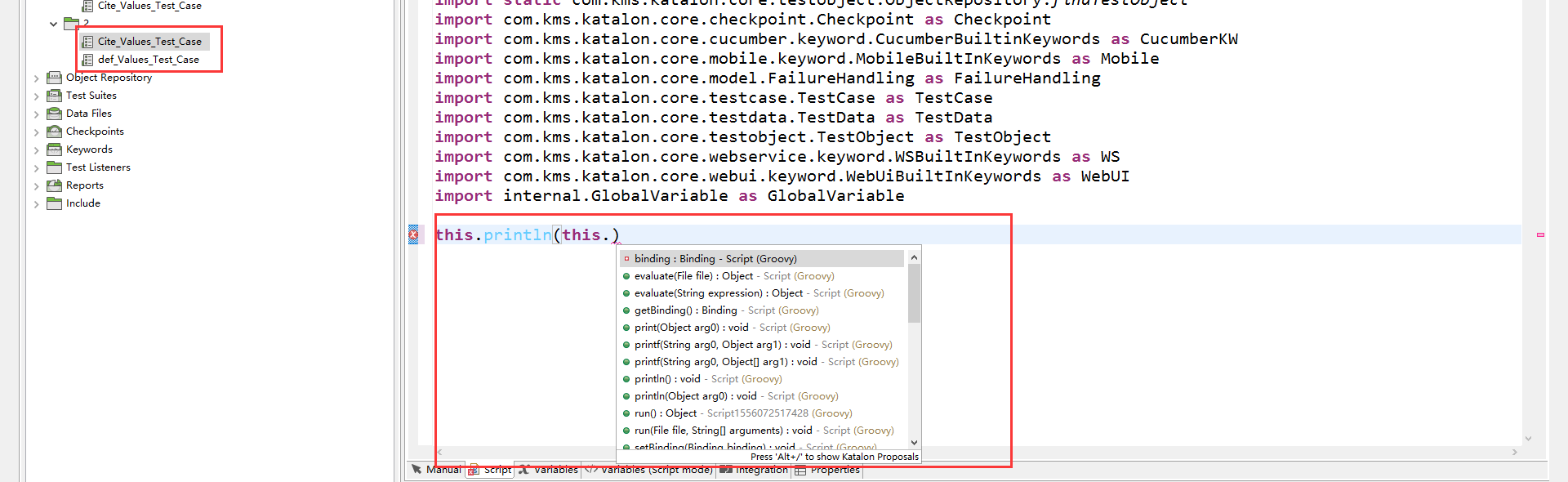Expand the Include folder
The height and width of the screenshot is (482, 1568).
tap(37, 204)
